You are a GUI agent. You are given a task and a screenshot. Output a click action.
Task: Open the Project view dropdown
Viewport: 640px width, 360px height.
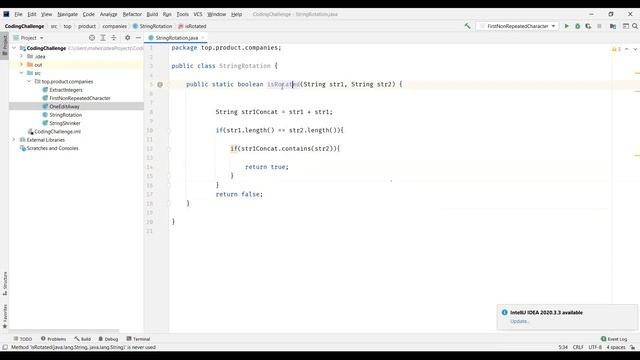pyautogui.click(x=29, y=38)
